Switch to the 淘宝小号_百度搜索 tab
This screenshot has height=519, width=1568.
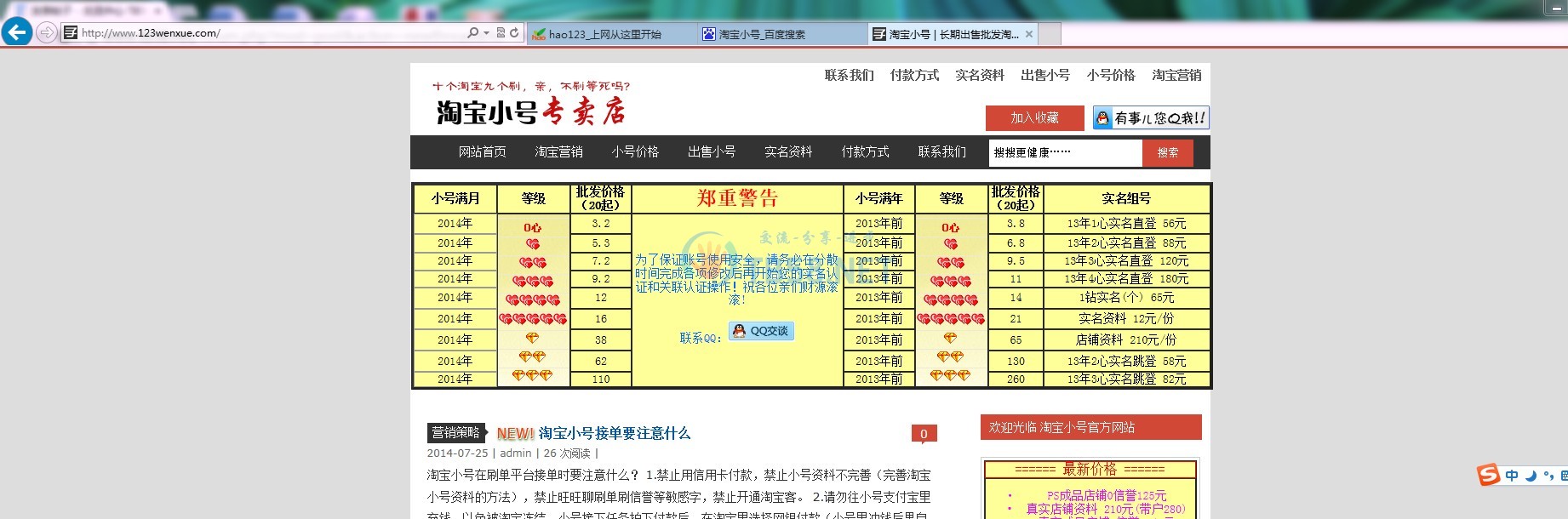(x=781, y=34)
